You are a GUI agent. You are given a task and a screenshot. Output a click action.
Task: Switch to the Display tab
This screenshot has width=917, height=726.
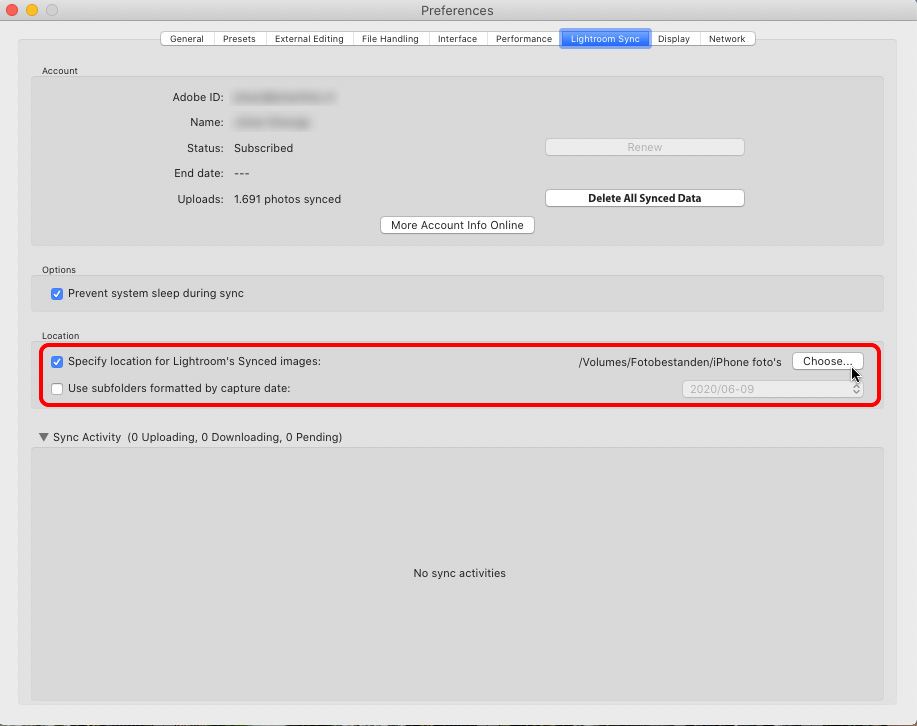click(x=674, y=38)
